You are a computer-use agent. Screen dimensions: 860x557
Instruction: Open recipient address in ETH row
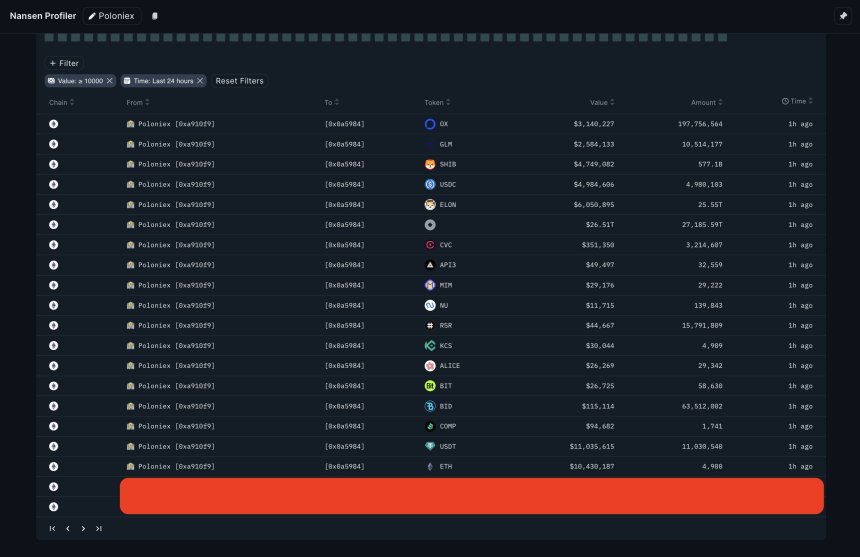click(344, 467)
